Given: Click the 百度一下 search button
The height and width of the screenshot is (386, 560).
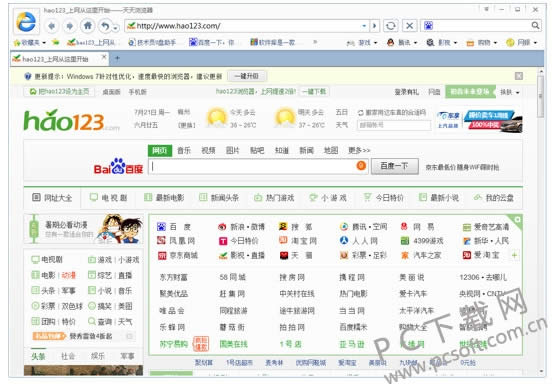Looking at the screenshot, I should pyautogui.click(x=395, y=166).
